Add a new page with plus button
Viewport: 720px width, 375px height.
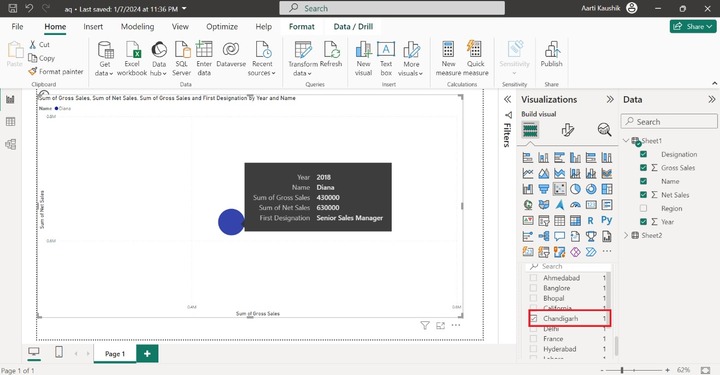tap(147, 353)
